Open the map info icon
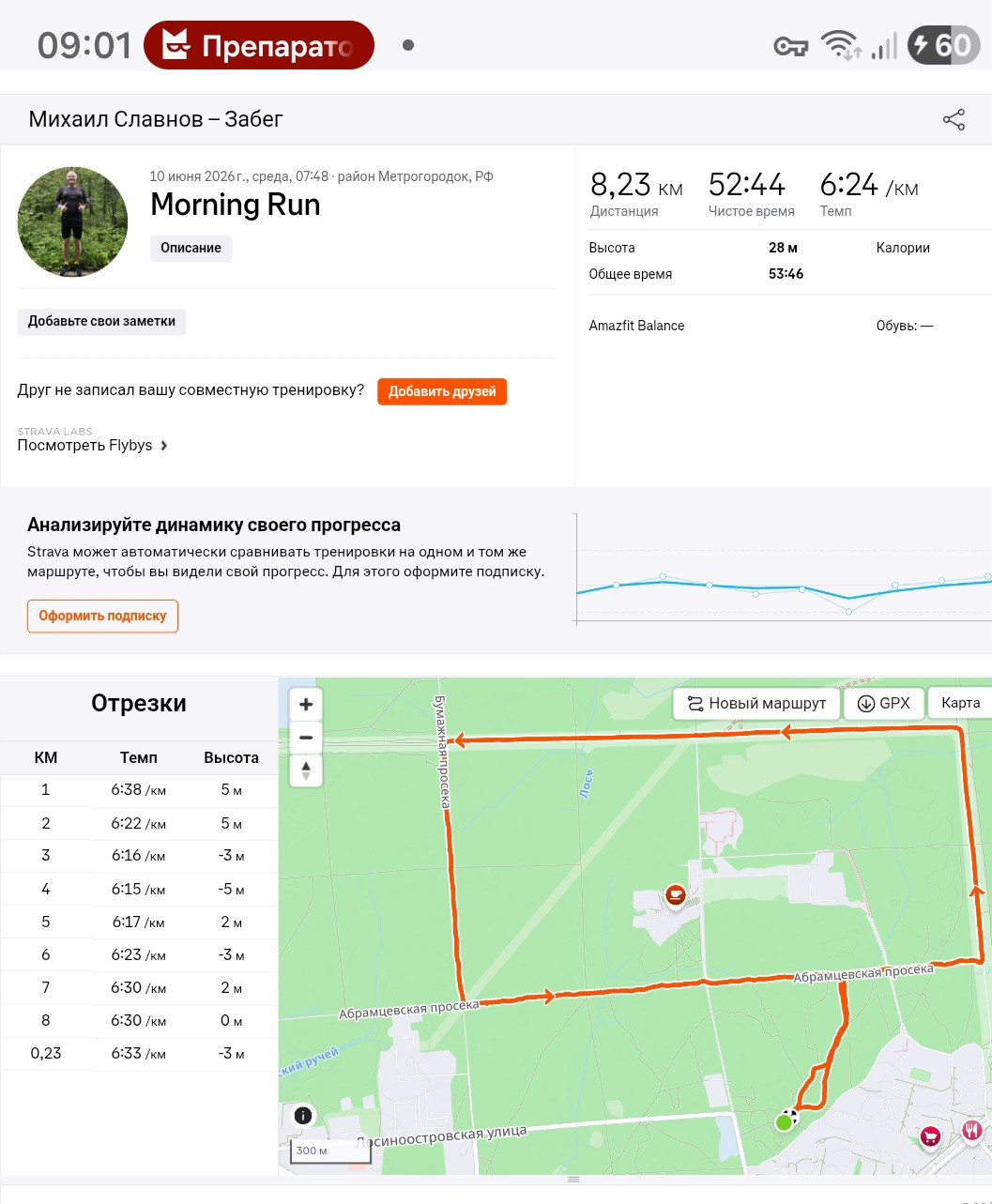The height and width of the screenshot is (1204, 992). click(x=303, y=1116)
